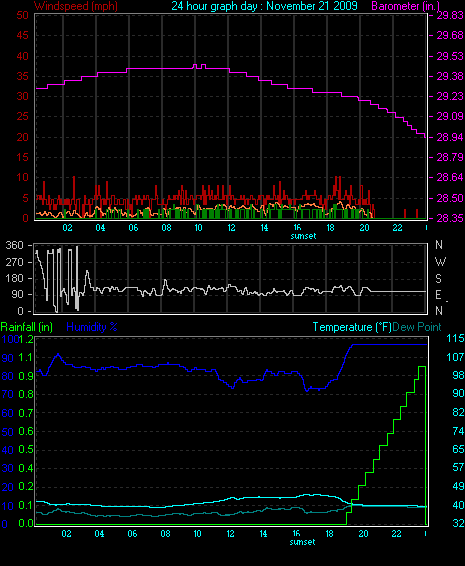Select the 82 temperature axis value
Image resolution: width=465 pixels, height=566 pixels.
coord(458,412)
